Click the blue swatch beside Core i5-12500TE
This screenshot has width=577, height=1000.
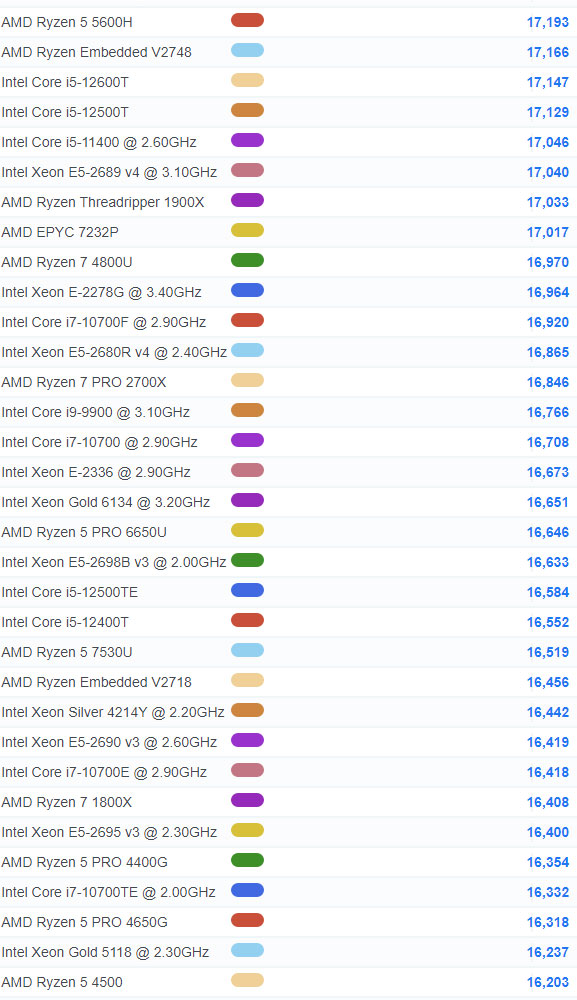pos(247,590)
